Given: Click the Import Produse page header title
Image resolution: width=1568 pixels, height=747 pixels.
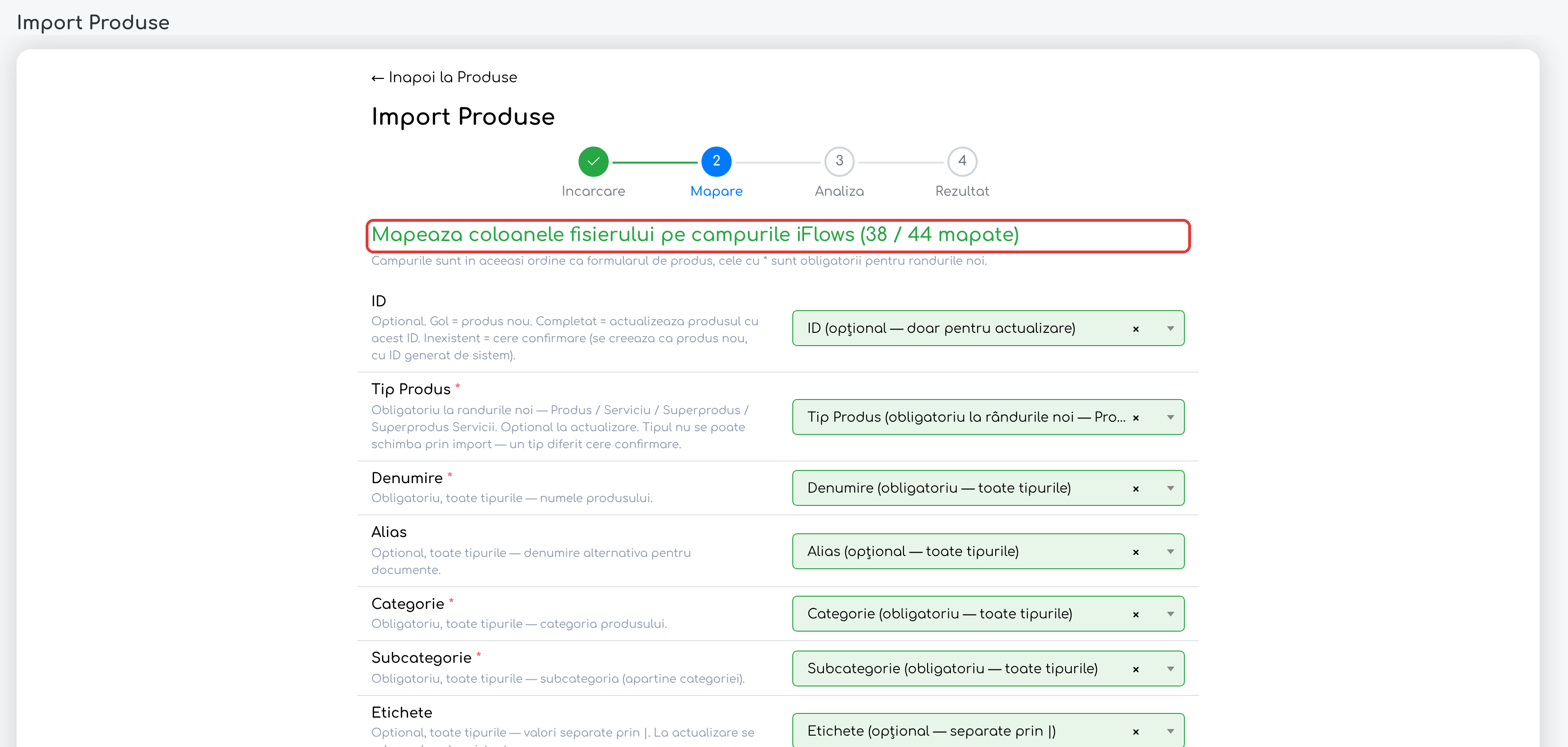Looking at the screenshot, I should (x=93, y=23).
